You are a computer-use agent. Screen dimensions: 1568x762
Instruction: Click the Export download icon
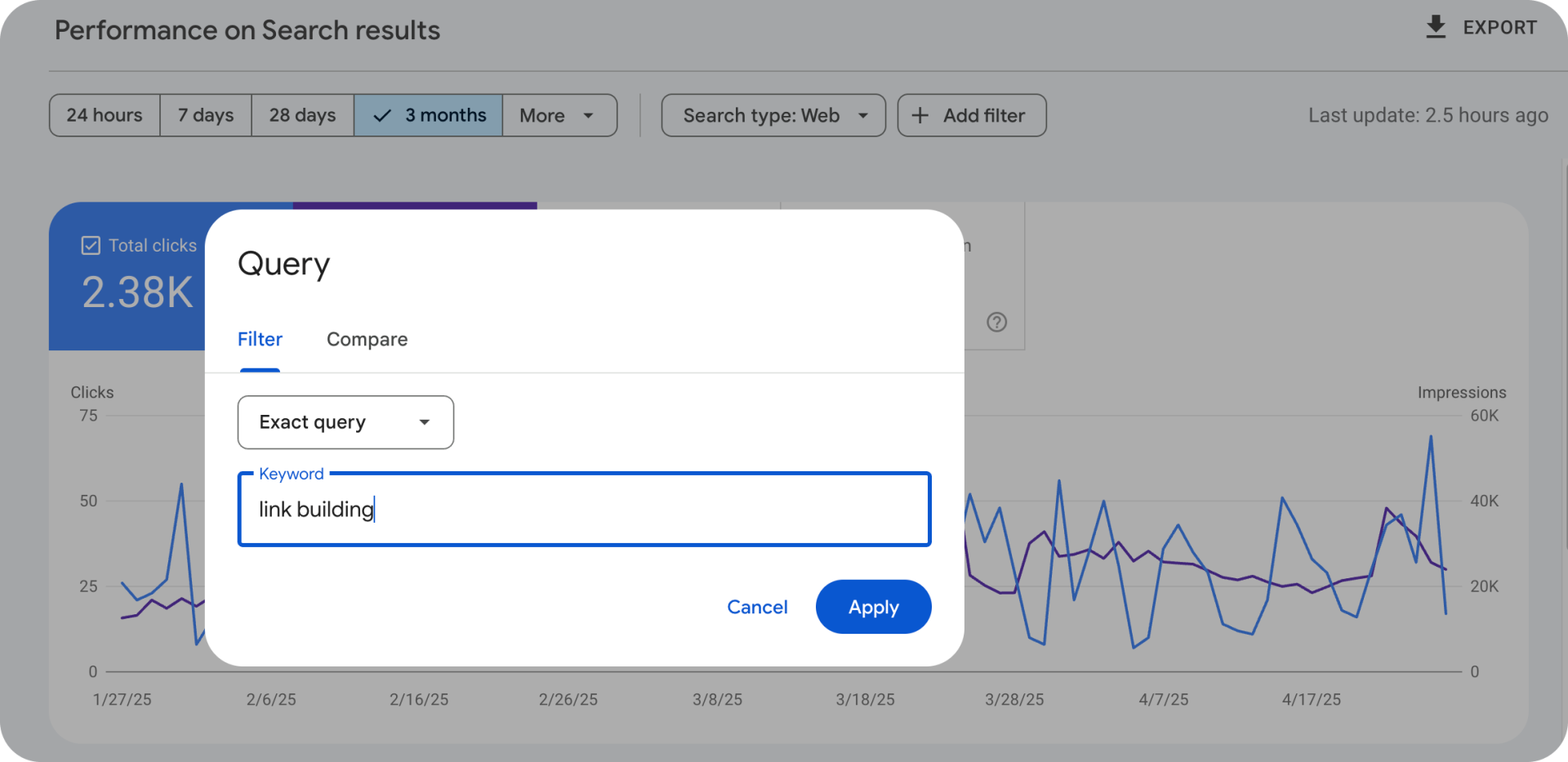point(1435,27)
